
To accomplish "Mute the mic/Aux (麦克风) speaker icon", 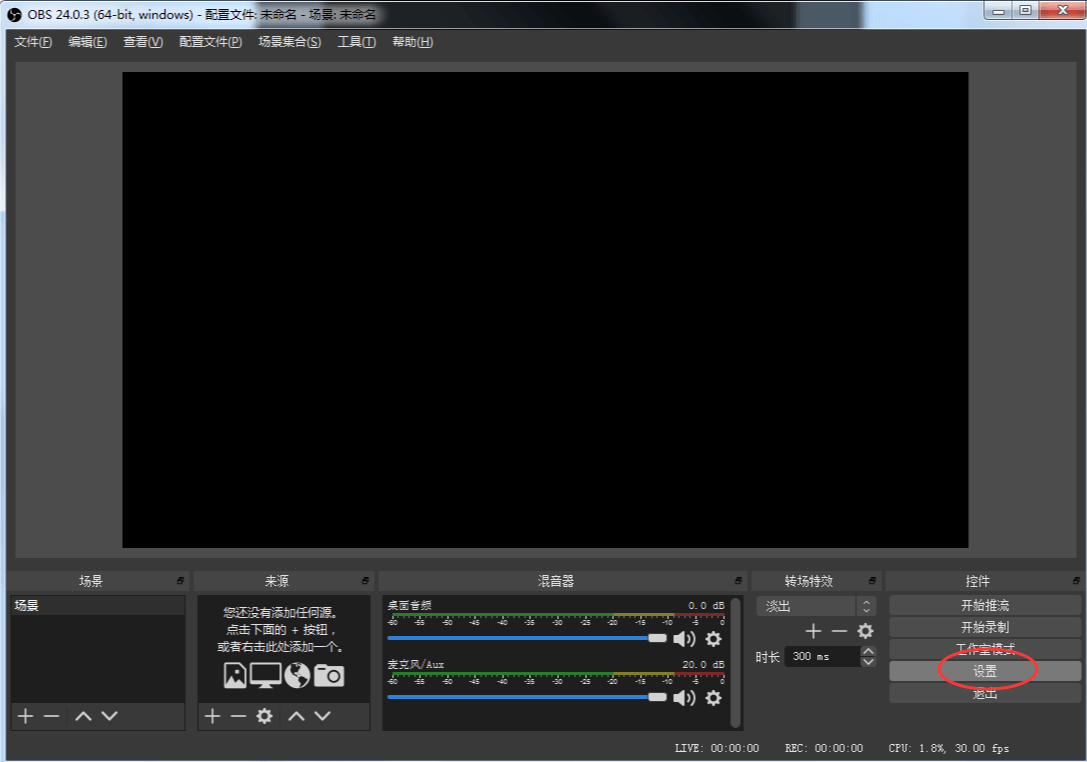I will pos(684,698).
